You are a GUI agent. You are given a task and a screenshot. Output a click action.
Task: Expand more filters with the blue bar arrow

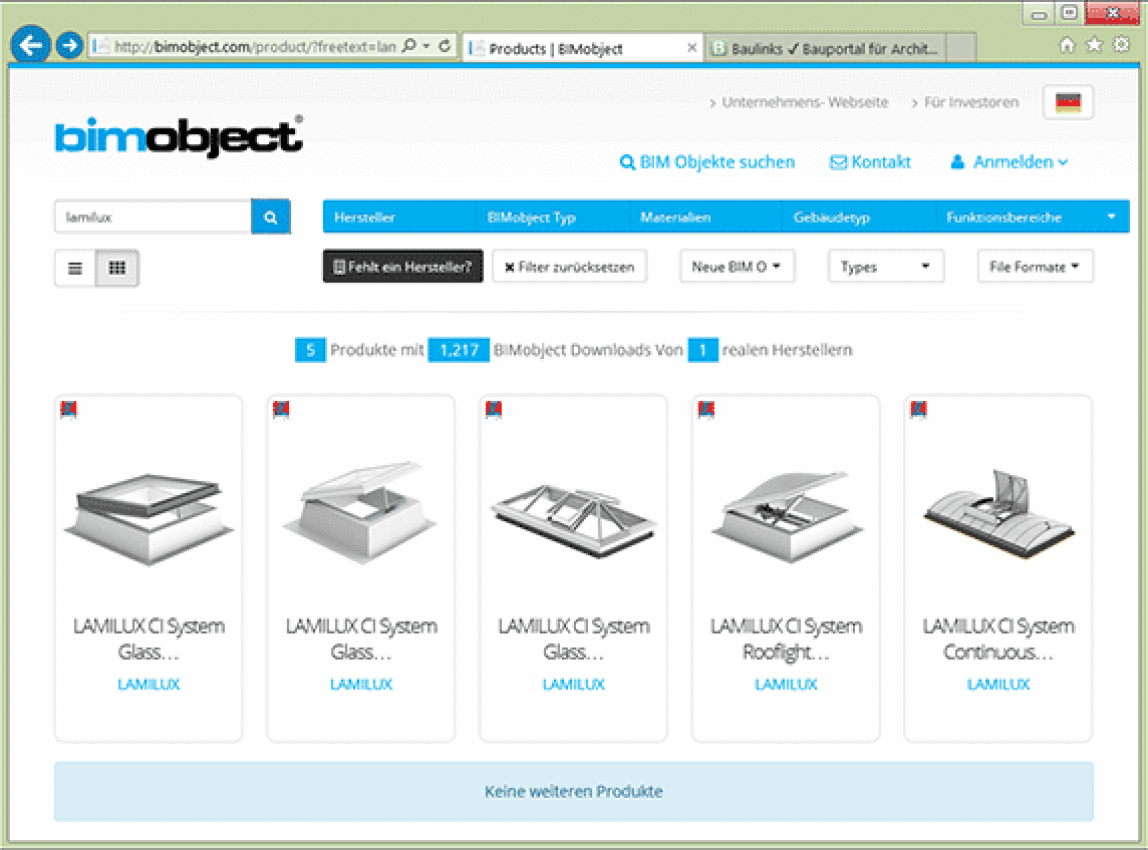[1111, 217]
